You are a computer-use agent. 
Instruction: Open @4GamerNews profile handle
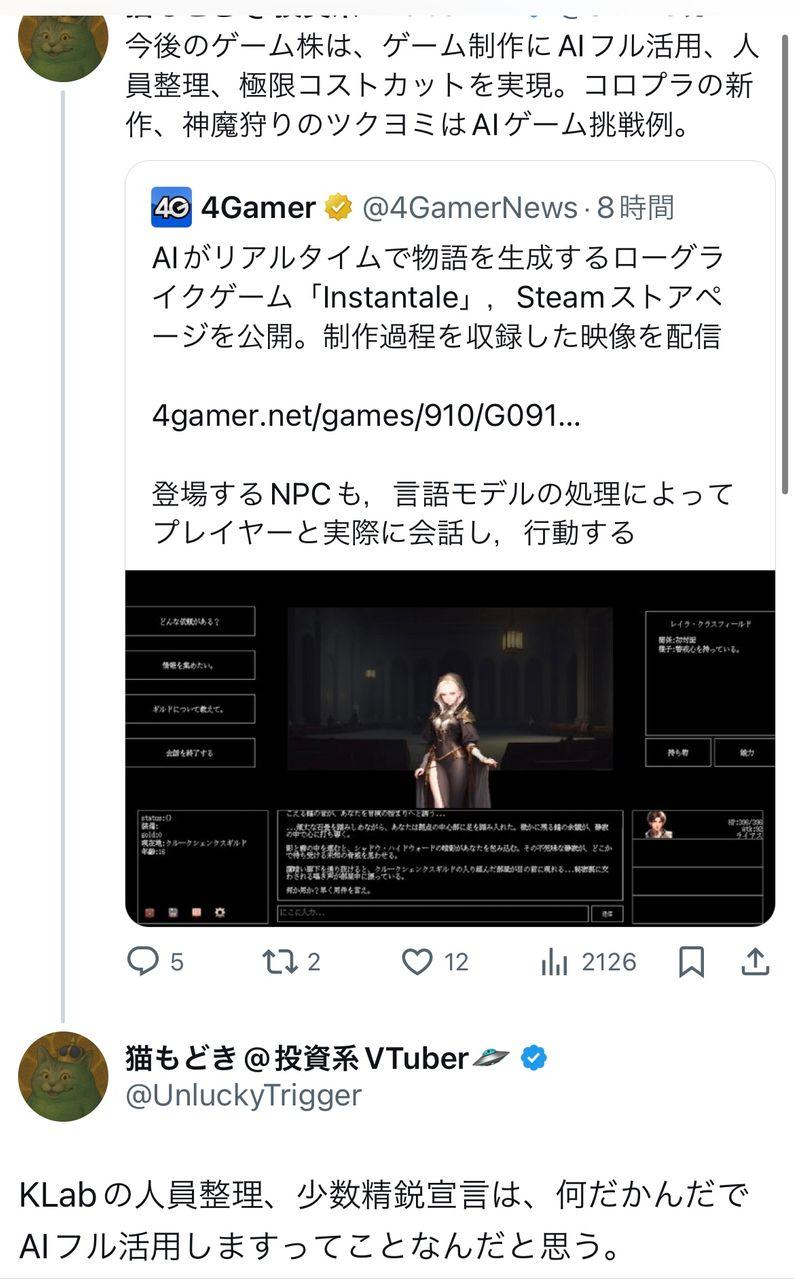pos(470,207)
